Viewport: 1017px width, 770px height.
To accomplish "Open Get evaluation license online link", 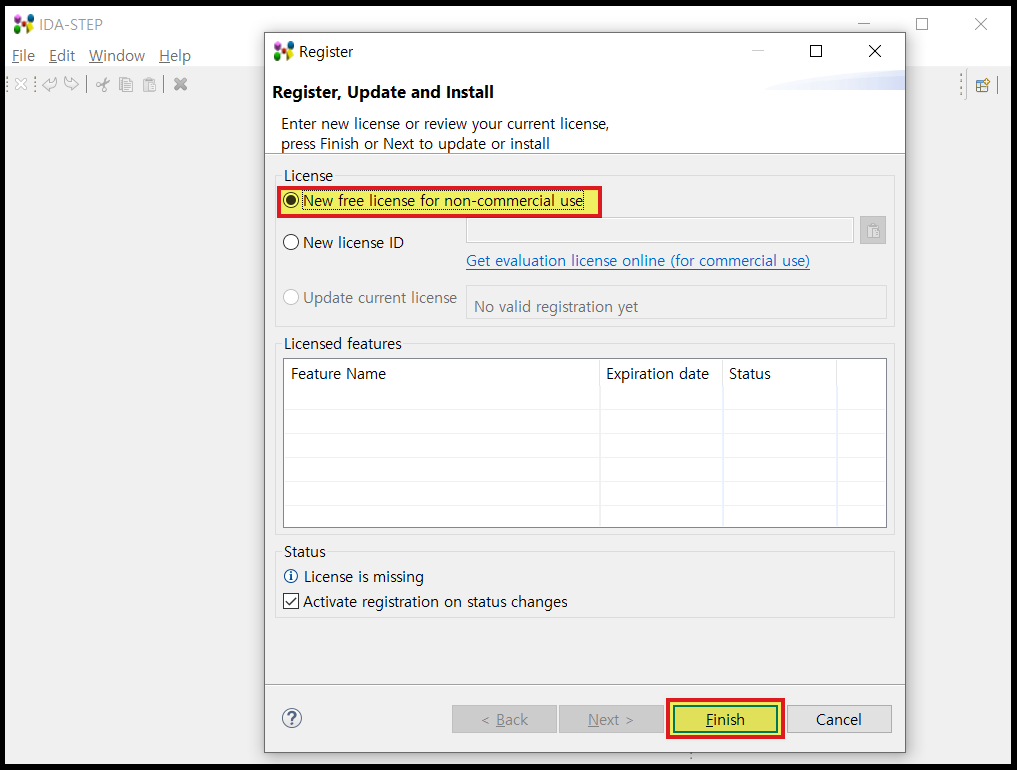I will (638, 261).
